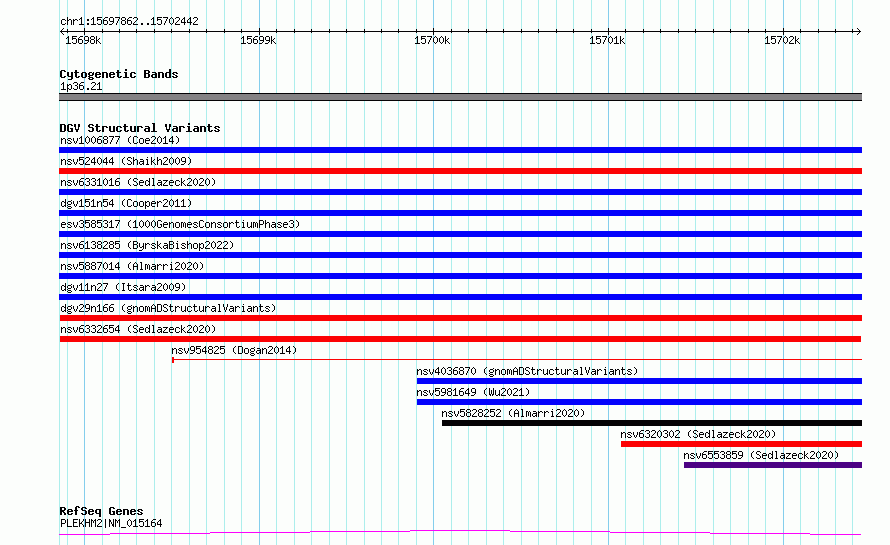
Task: Click the PLEKHM2|NM_015164 gene label
Action: 111,523
